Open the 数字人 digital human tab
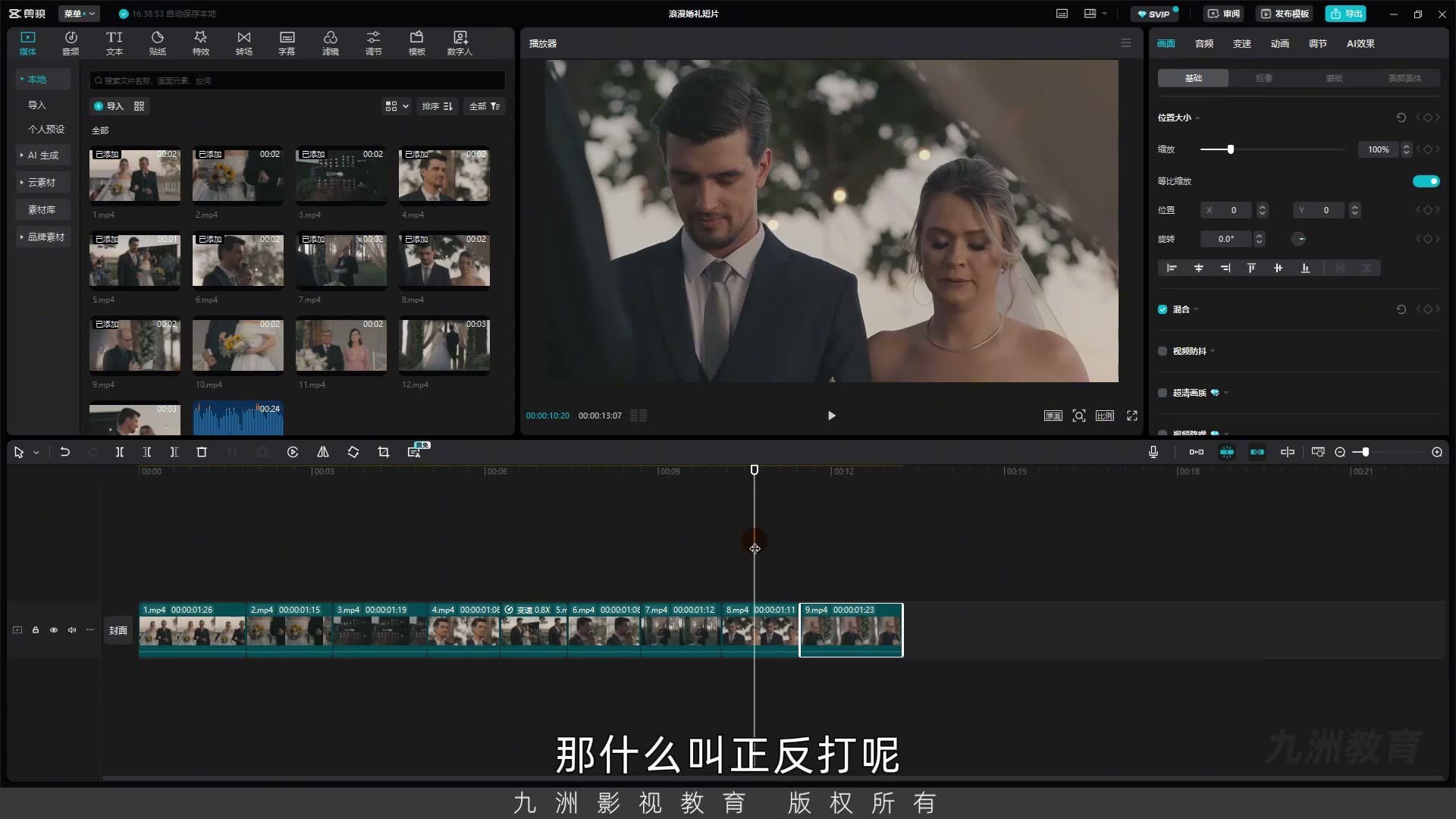The width and height of the screenshot is (1456, 819). pyautogui.click(x=460, y=43)
